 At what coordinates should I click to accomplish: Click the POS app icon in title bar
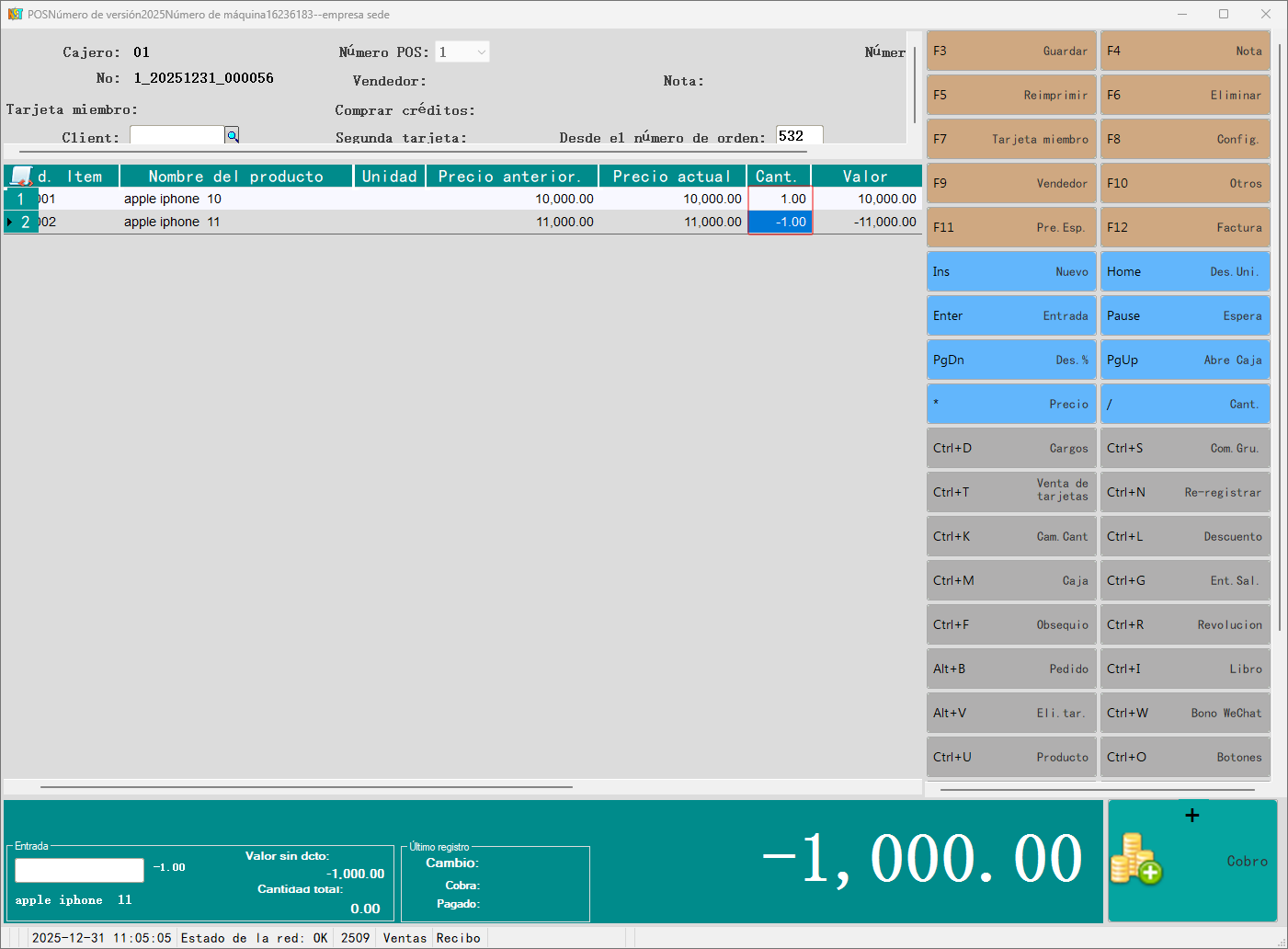(15, 14)
